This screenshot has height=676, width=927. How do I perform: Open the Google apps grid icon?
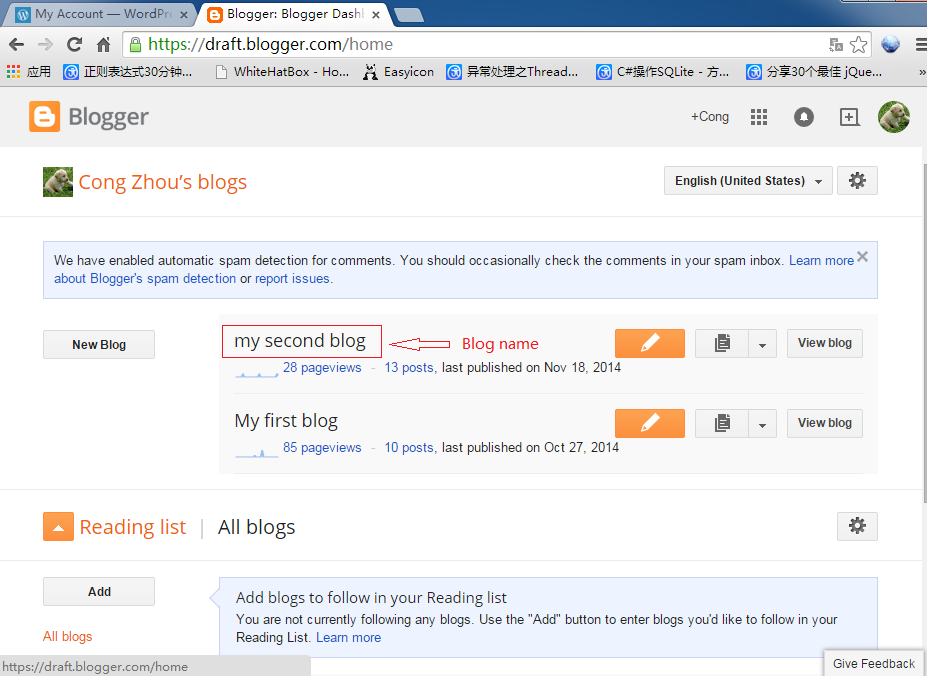[x=759, y=117]
